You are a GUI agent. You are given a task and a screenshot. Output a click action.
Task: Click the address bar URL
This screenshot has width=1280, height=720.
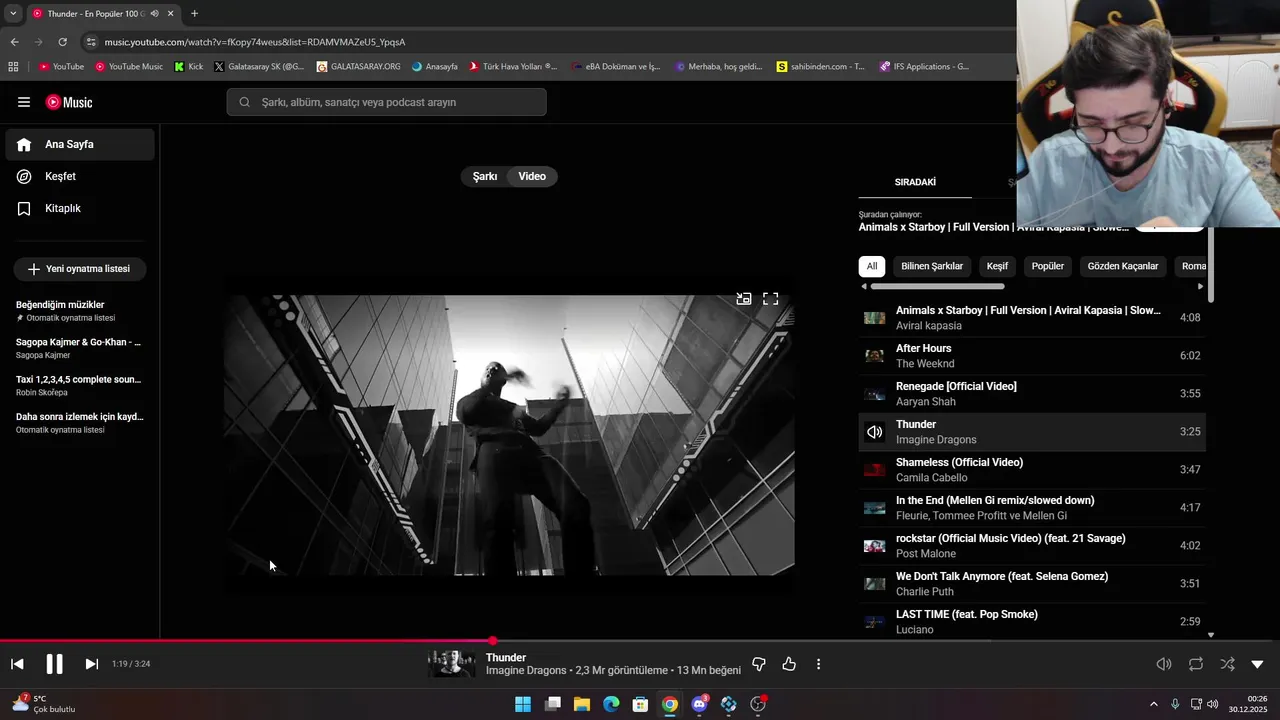(255, 42)
